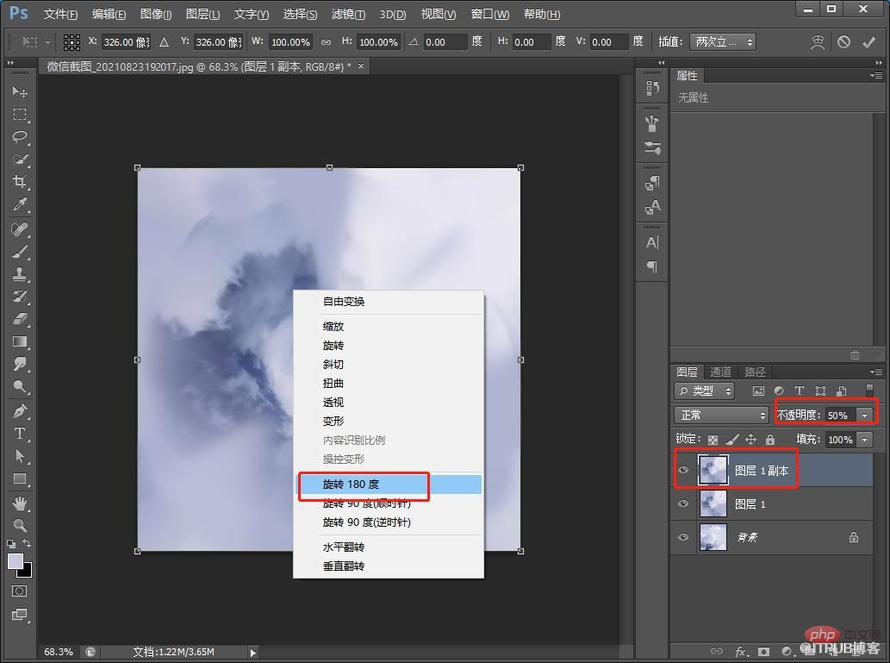This screenshot has height=663, width=890.
Task: Choose 自由变换 from context menu
Action: [343, 301]
